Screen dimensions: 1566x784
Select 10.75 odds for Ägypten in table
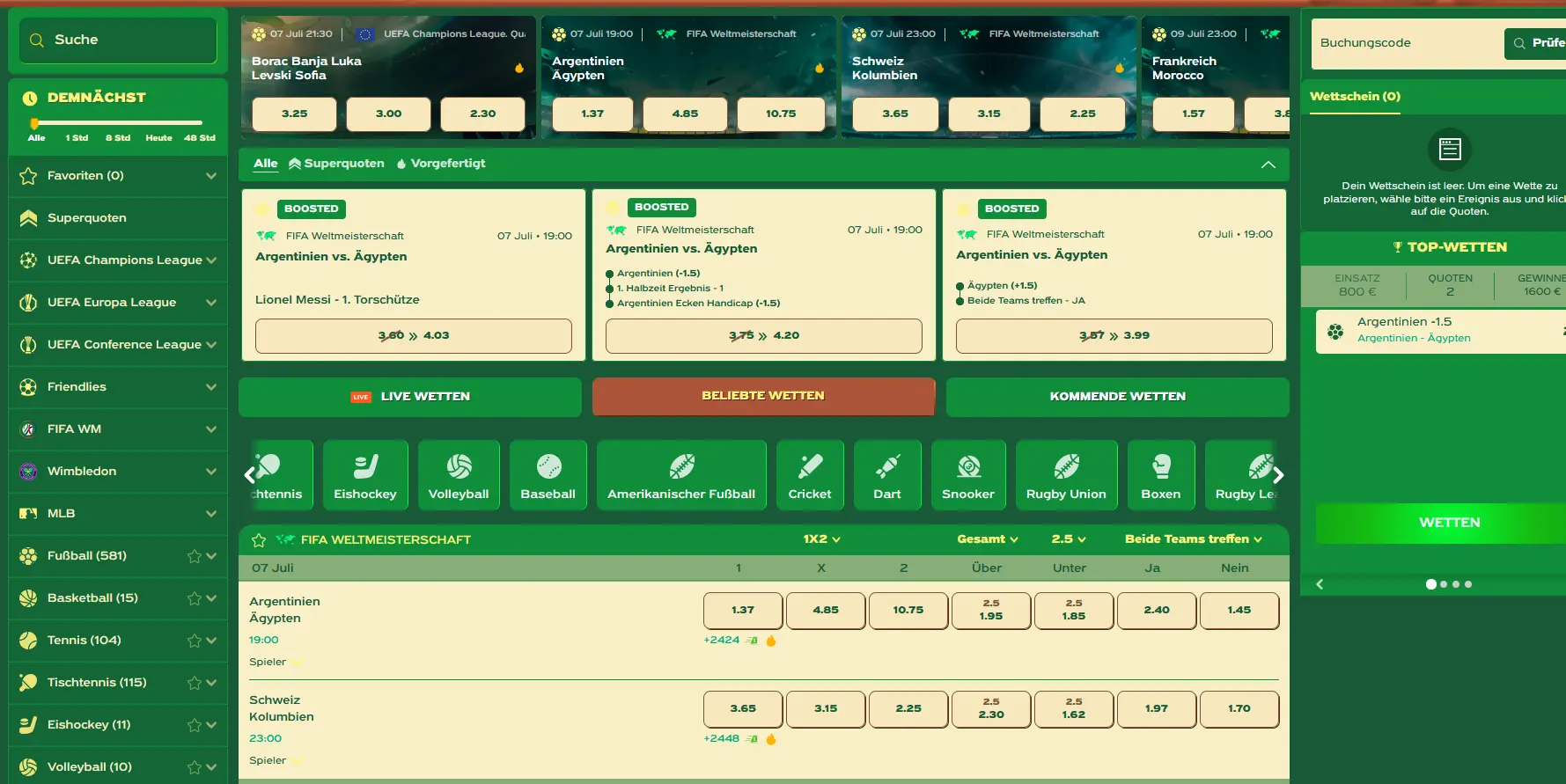pos(908,611)
